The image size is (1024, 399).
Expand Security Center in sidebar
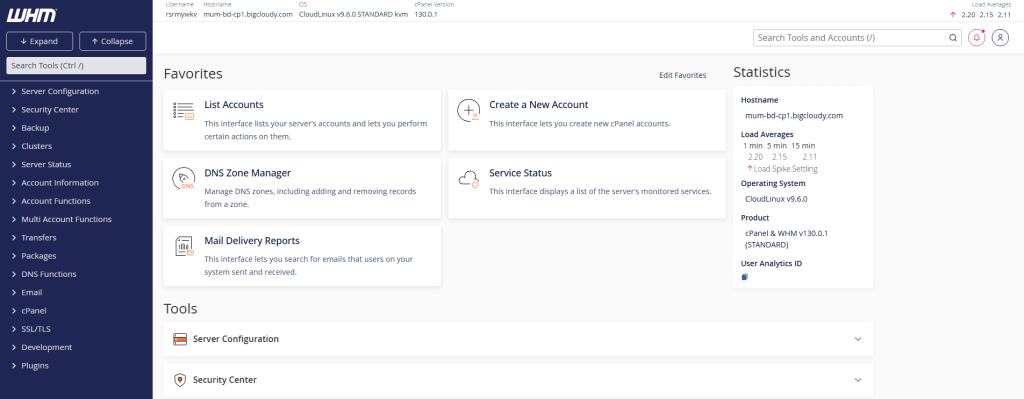pos(50,110)
